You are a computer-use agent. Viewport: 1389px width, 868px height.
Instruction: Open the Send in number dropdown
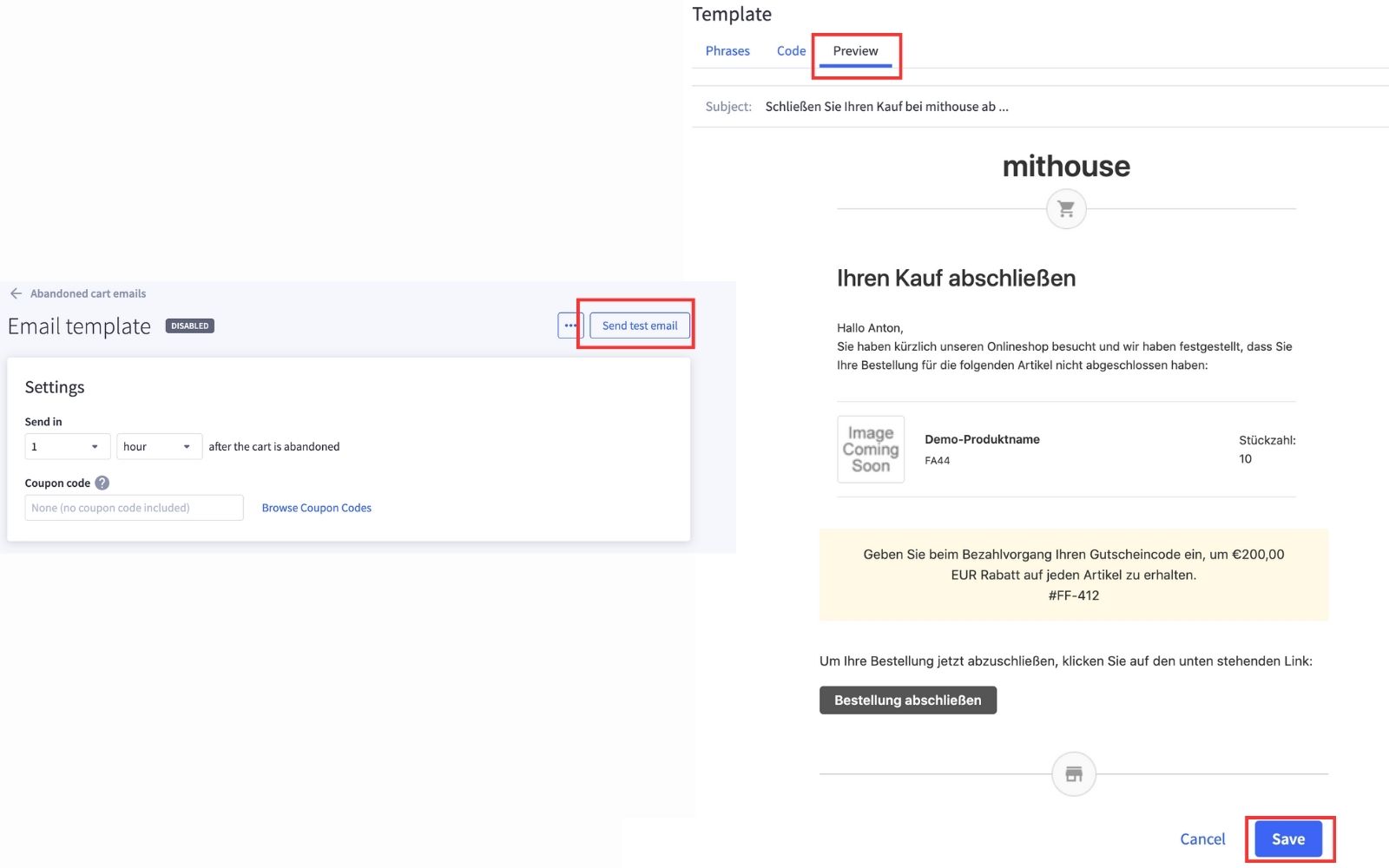pos(68,446)
